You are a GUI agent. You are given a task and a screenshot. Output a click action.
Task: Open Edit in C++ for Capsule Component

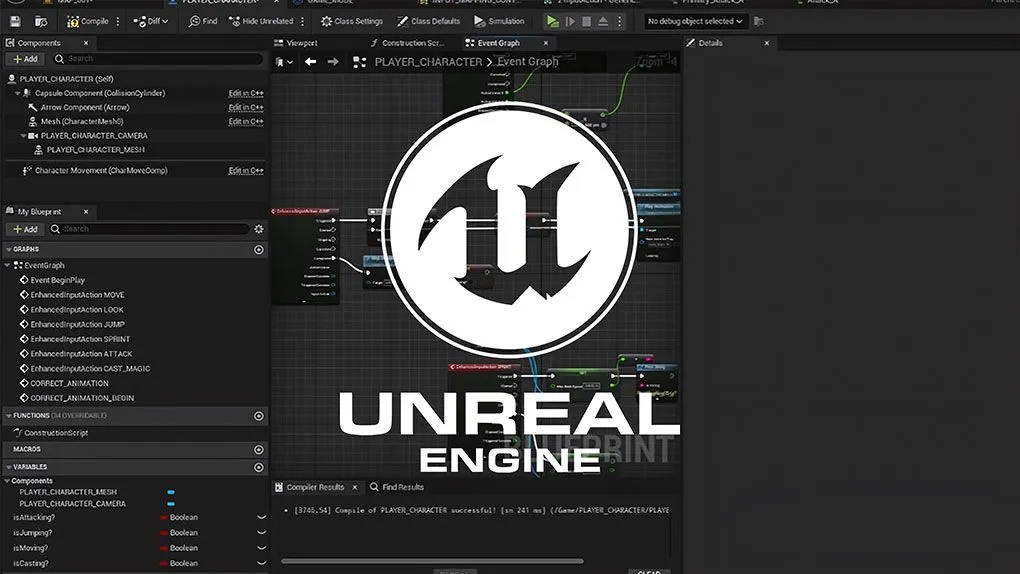[246, 93]
